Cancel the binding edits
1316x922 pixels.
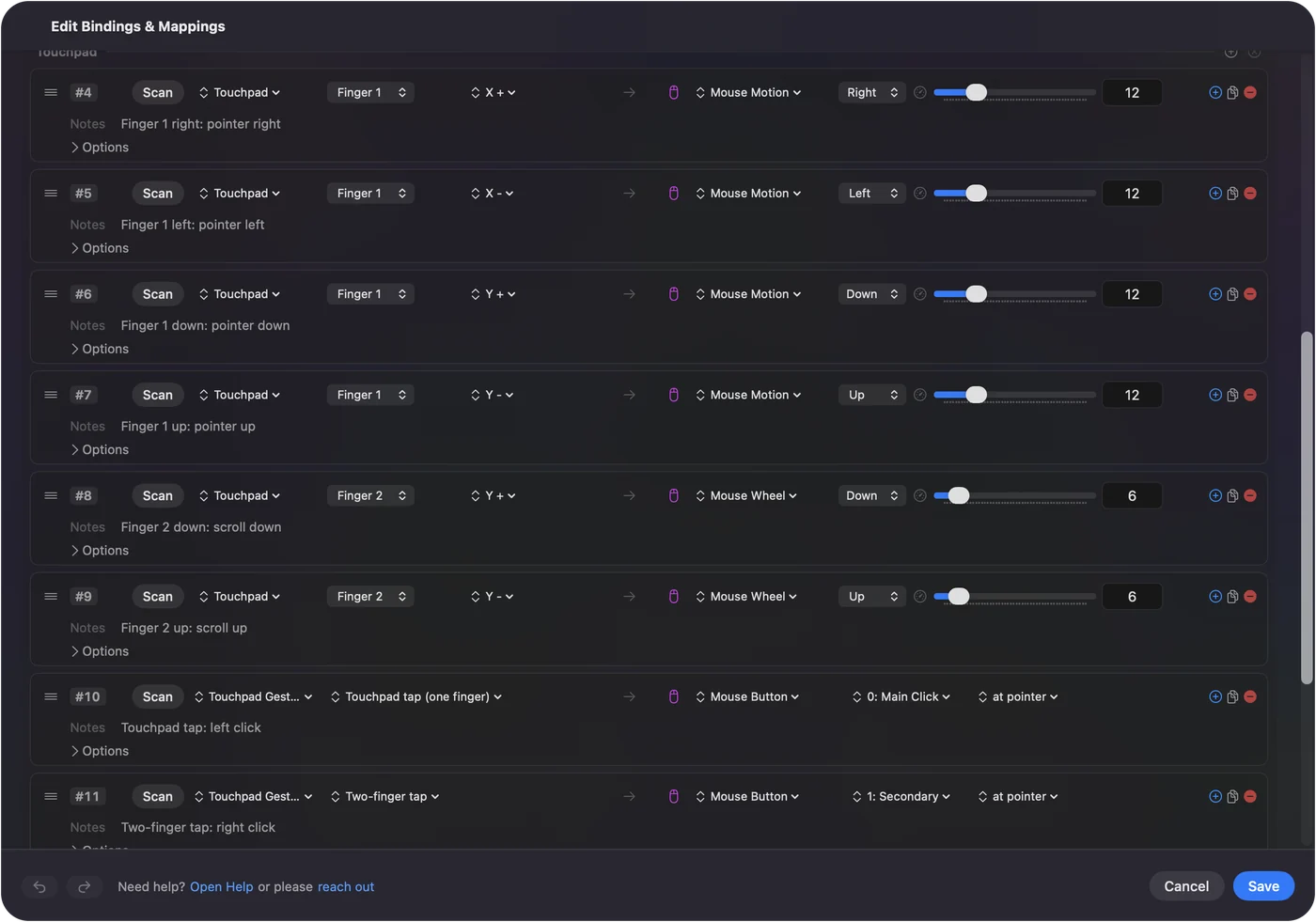[1186, 886]
